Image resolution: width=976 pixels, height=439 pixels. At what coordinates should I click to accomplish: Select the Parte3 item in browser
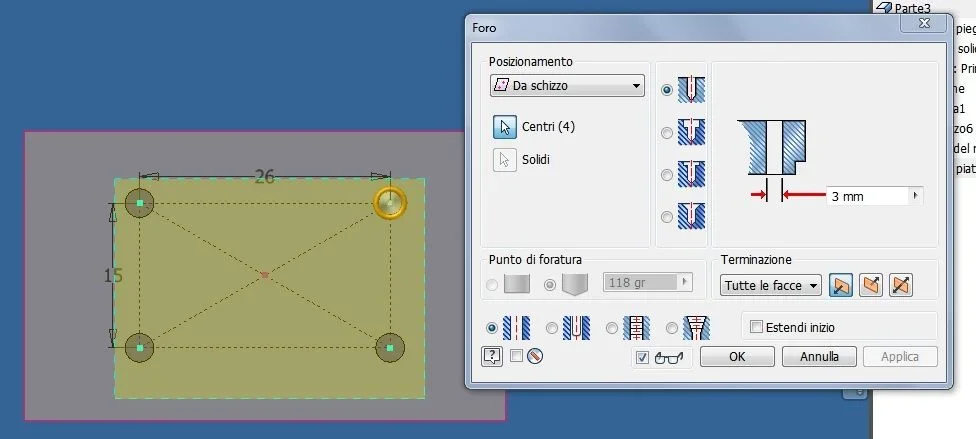912,7
